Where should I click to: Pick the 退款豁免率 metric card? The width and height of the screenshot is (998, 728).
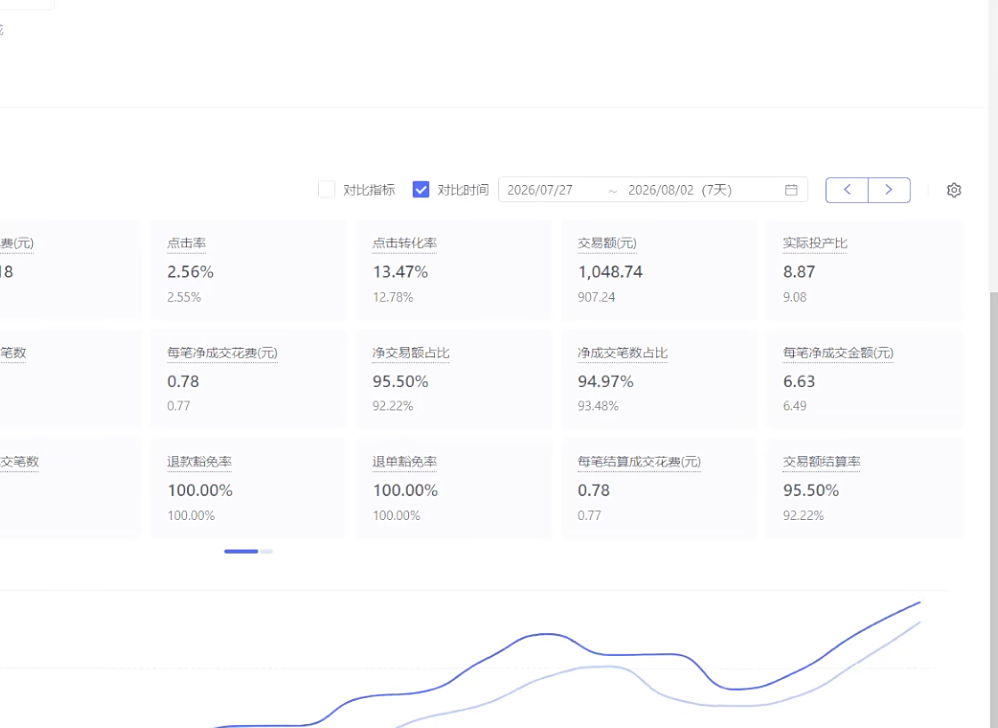pyautogui.click(x=248, y=489)
